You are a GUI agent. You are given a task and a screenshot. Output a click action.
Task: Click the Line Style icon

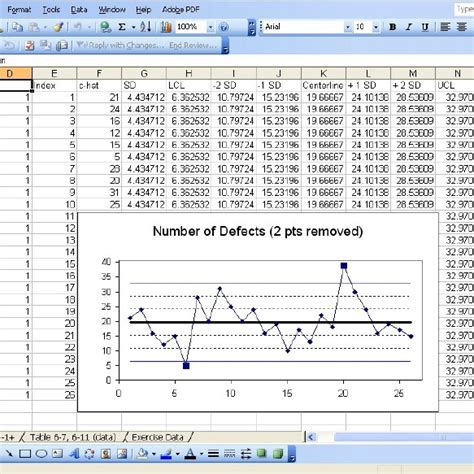213,453
